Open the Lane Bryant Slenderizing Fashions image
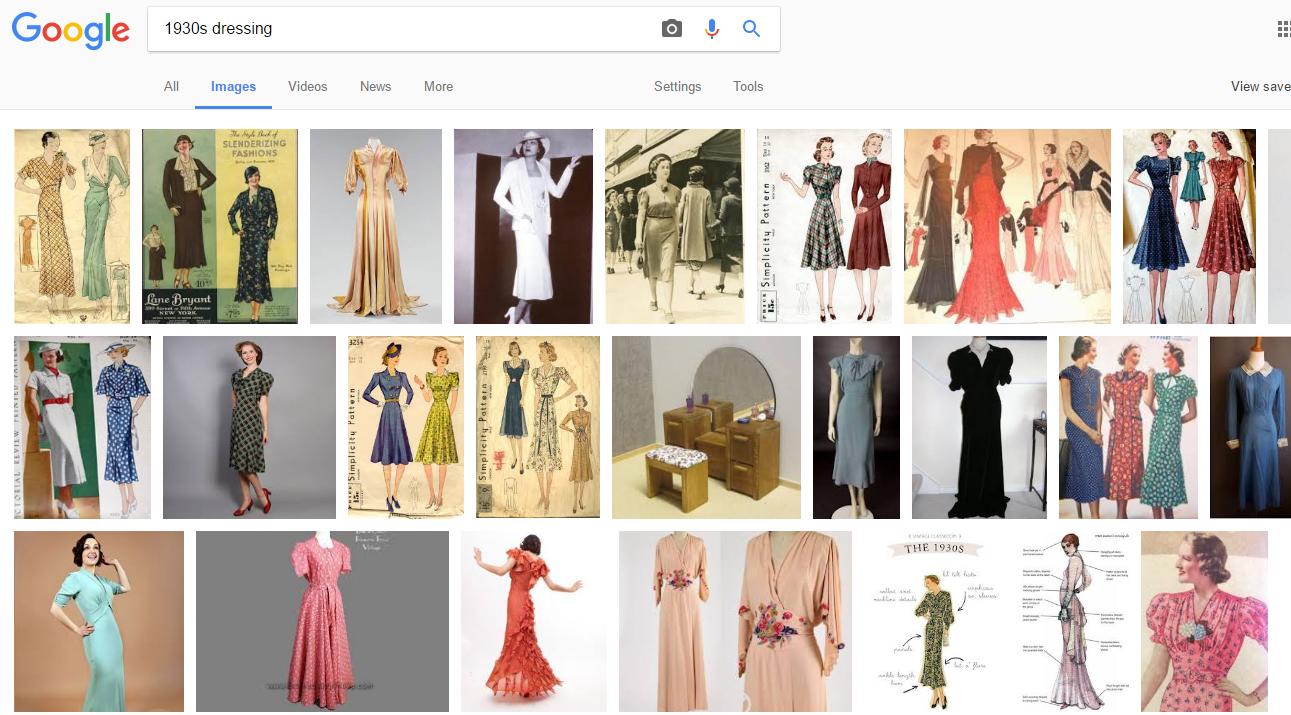Image resolution: width=1291 pixels, height=715 pixels. click(220, 226)
